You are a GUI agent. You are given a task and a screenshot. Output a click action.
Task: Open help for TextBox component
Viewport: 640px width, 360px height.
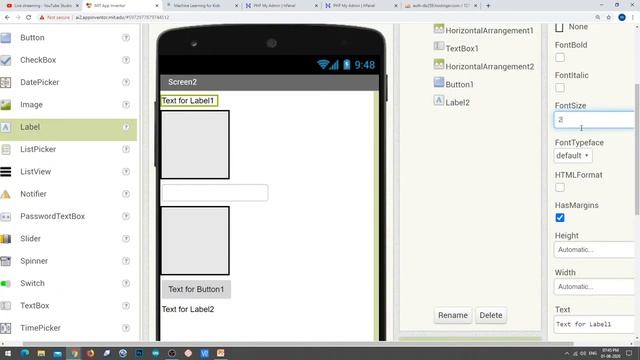[126, 306]
